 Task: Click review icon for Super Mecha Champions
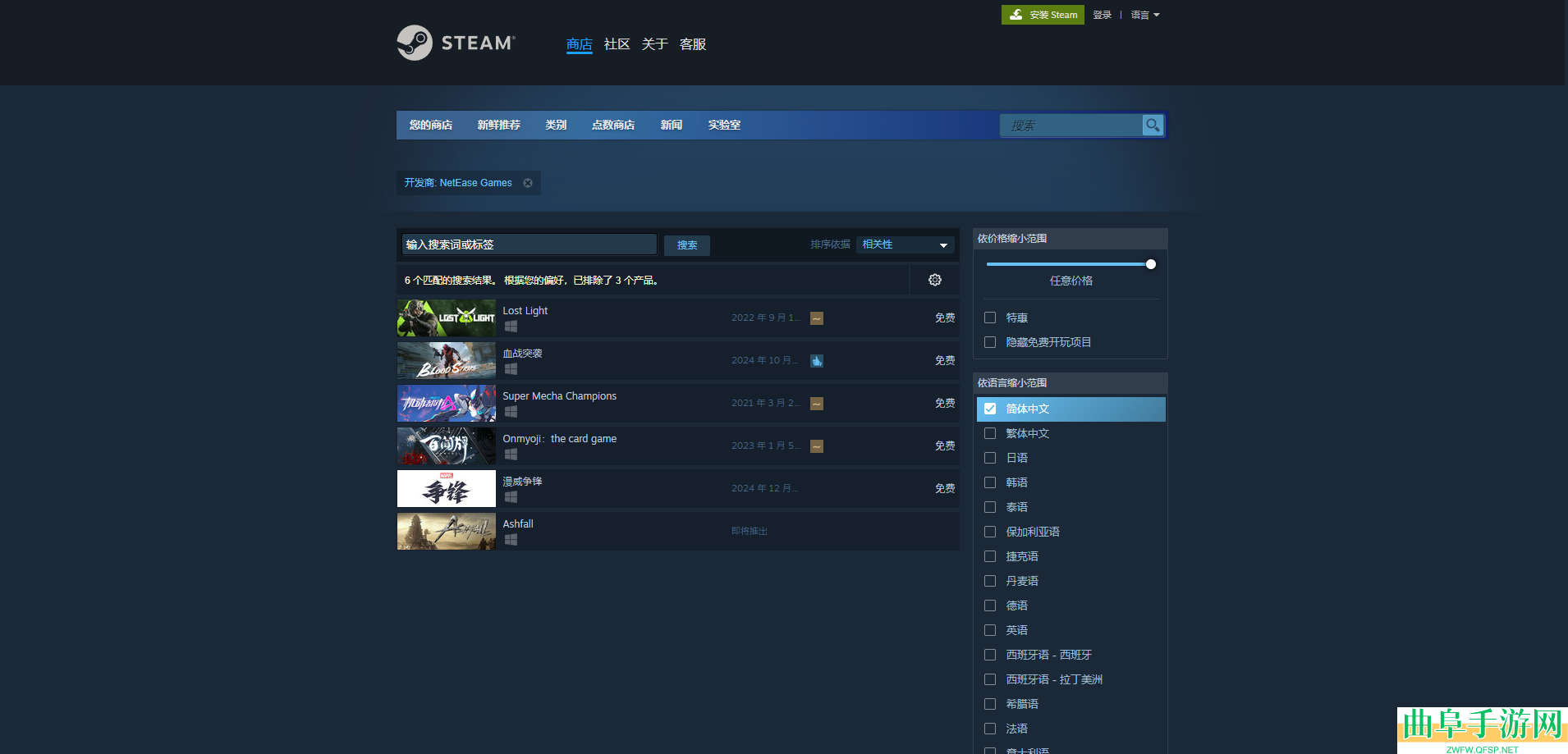(817, 404)
